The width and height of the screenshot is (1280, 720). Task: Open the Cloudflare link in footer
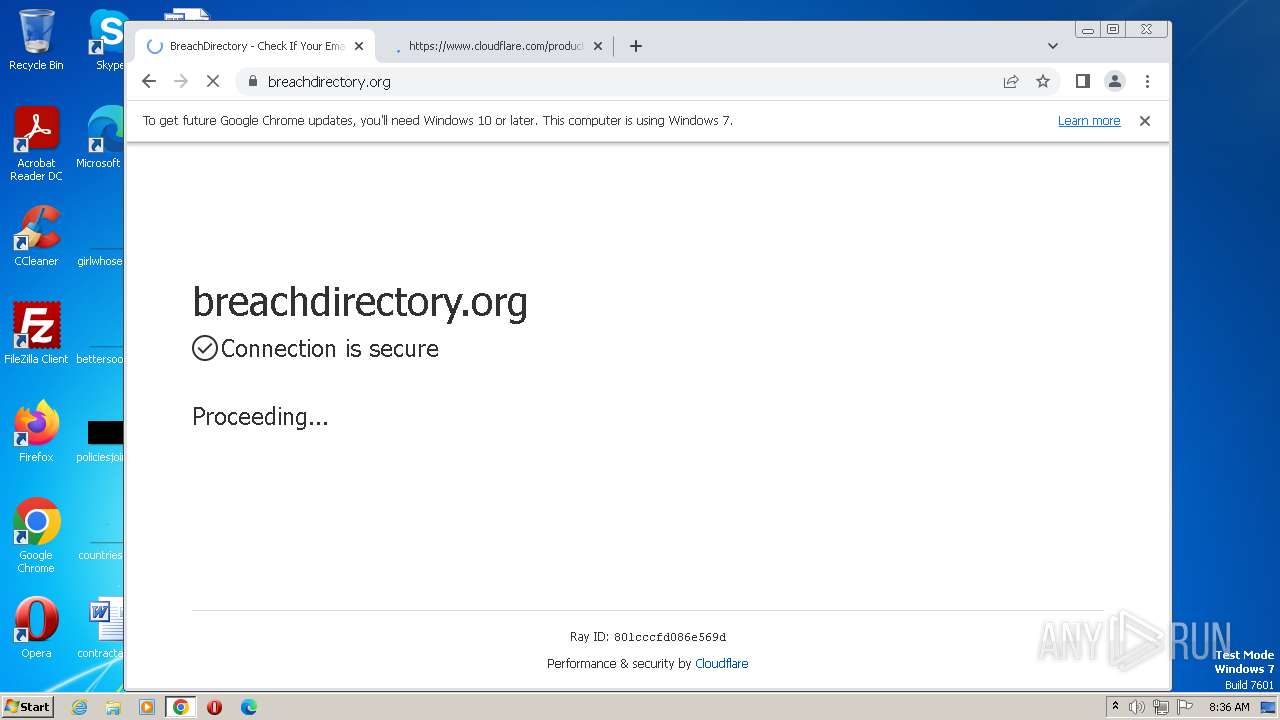[x=722, y=663]
